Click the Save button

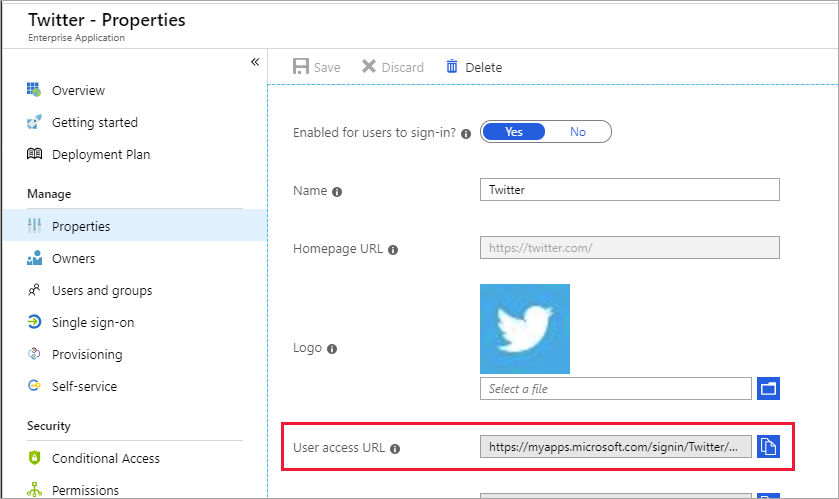click(x=316, y=67)
